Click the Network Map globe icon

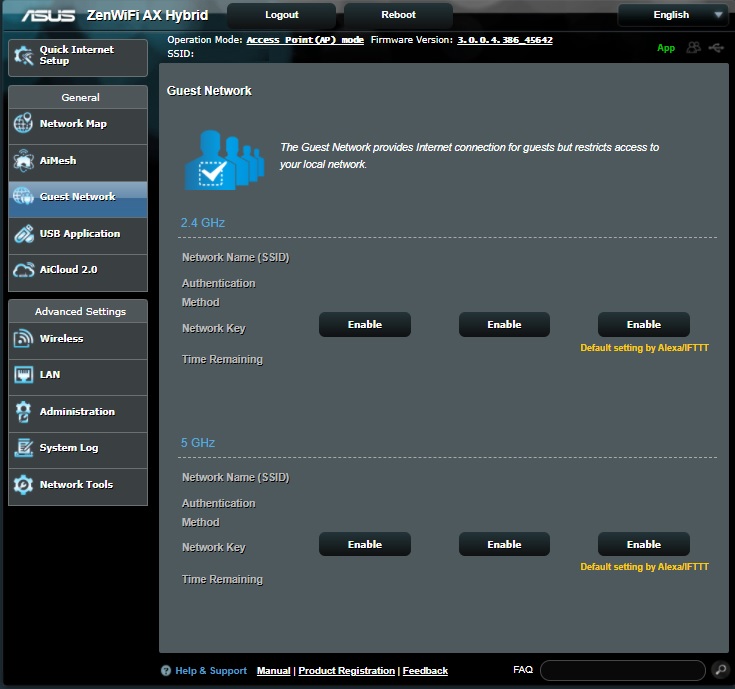pyautogui.click(x=23, y=123)
